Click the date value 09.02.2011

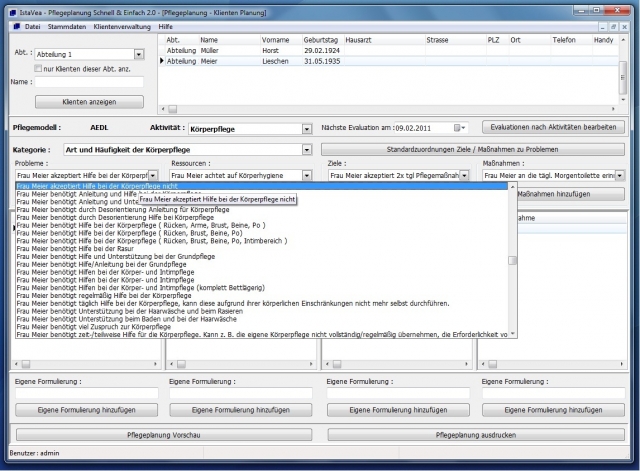coord(413,128)
